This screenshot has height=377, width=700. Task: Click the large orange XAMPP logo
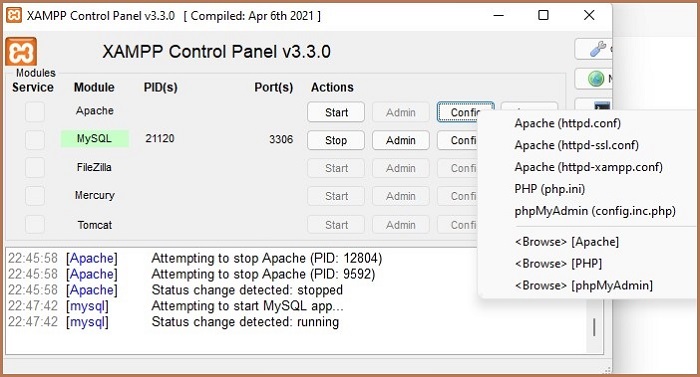click(x=21, y=52)
